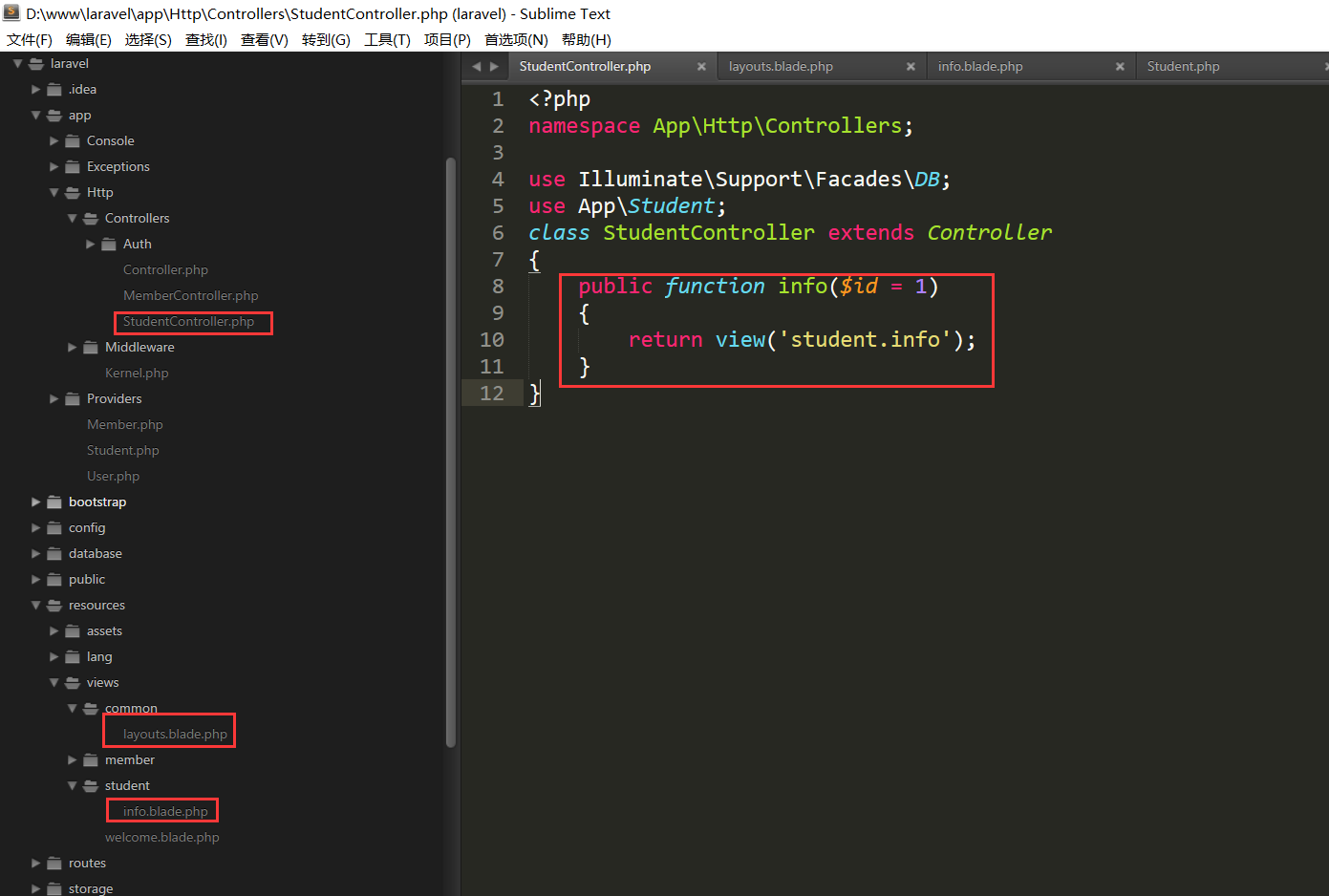Open the 选择(S) menu
This screenshot has width=1329, height=896.
click(148, 39)
